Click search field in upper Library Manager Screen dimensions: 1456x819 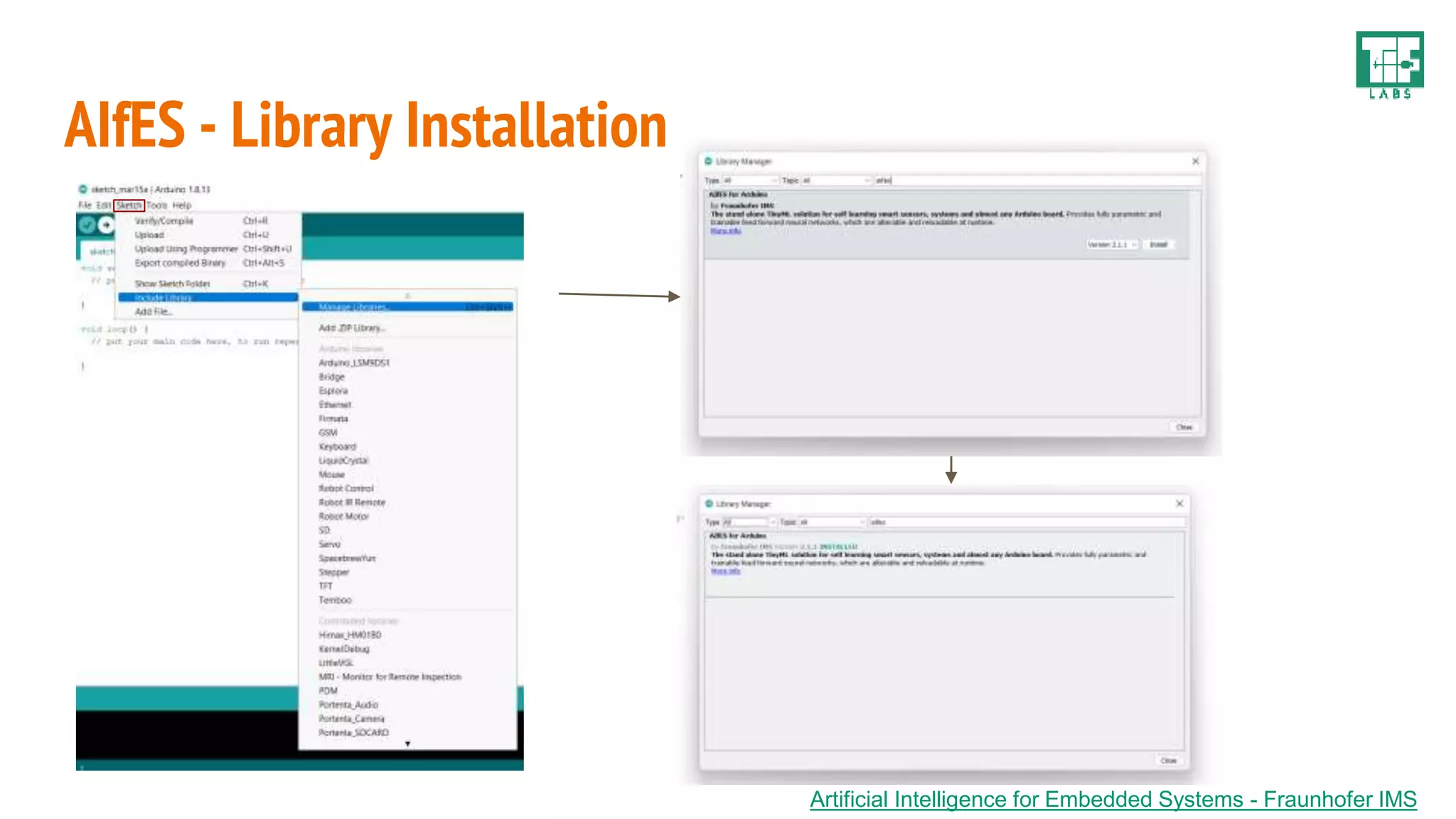pos(1037,181)
